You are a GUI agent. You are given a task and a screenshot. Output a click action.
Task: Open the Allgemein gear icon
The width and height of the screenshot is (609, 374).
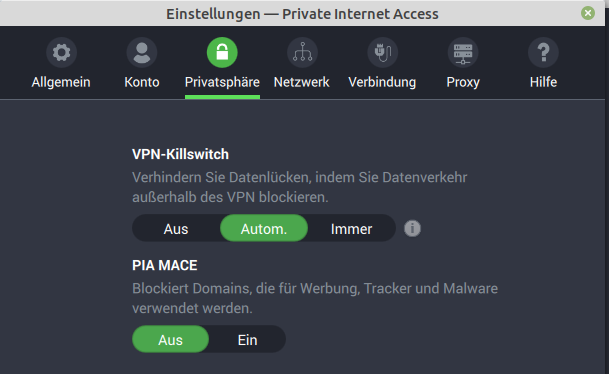pyautogui.click(x=61, y=52)
